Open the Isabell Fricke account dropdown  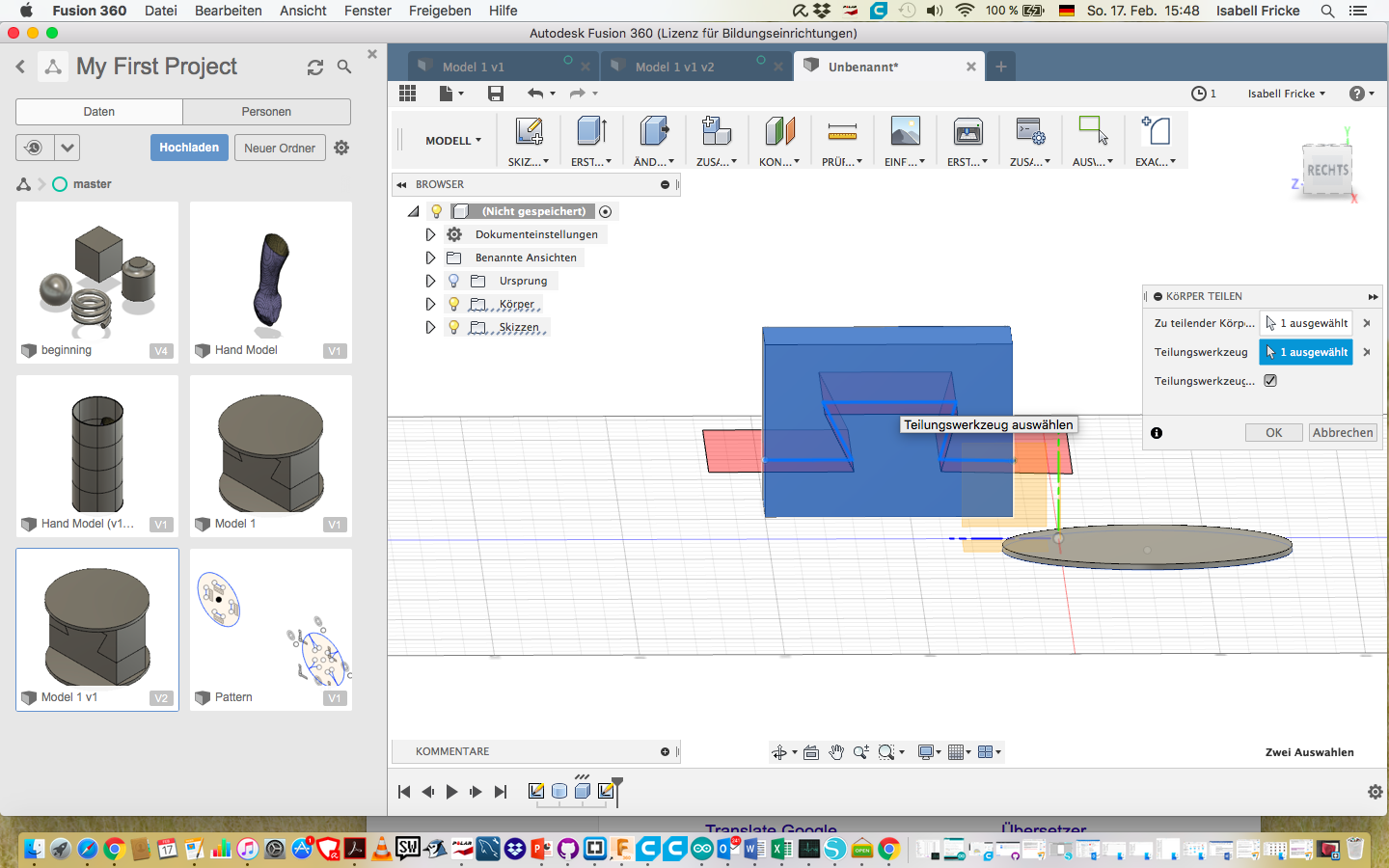1286,94
